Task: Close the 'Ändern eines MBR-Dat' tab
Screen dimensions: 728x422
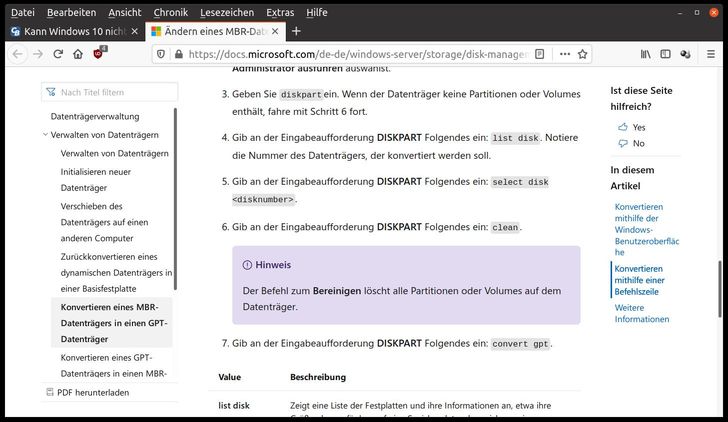Action: 275,31
